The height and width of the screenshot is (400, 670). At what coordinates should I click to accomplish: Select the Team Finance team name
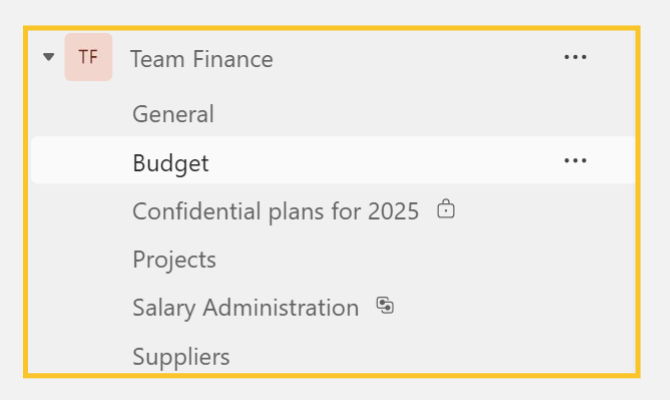click(x=202, y=59)
